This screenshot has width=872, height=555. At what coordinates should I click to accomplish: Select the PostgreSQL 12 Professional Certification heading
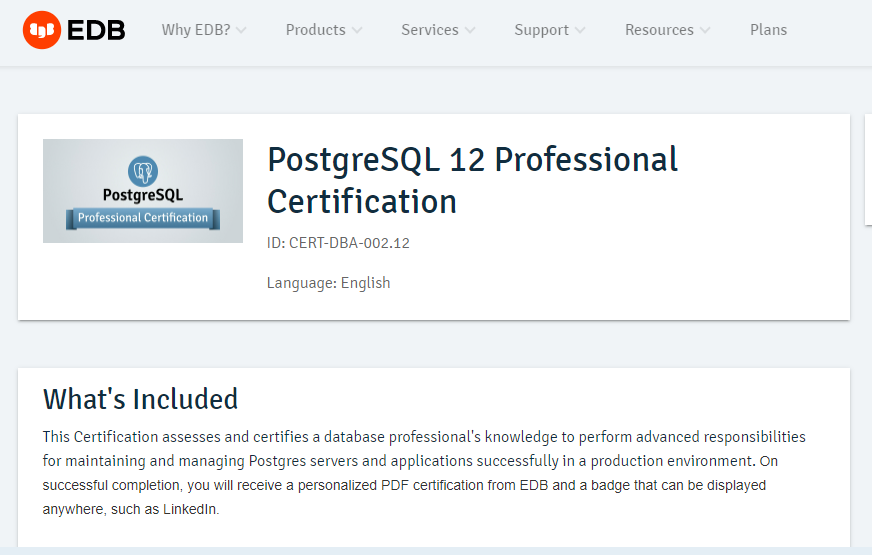click(472, 180)
